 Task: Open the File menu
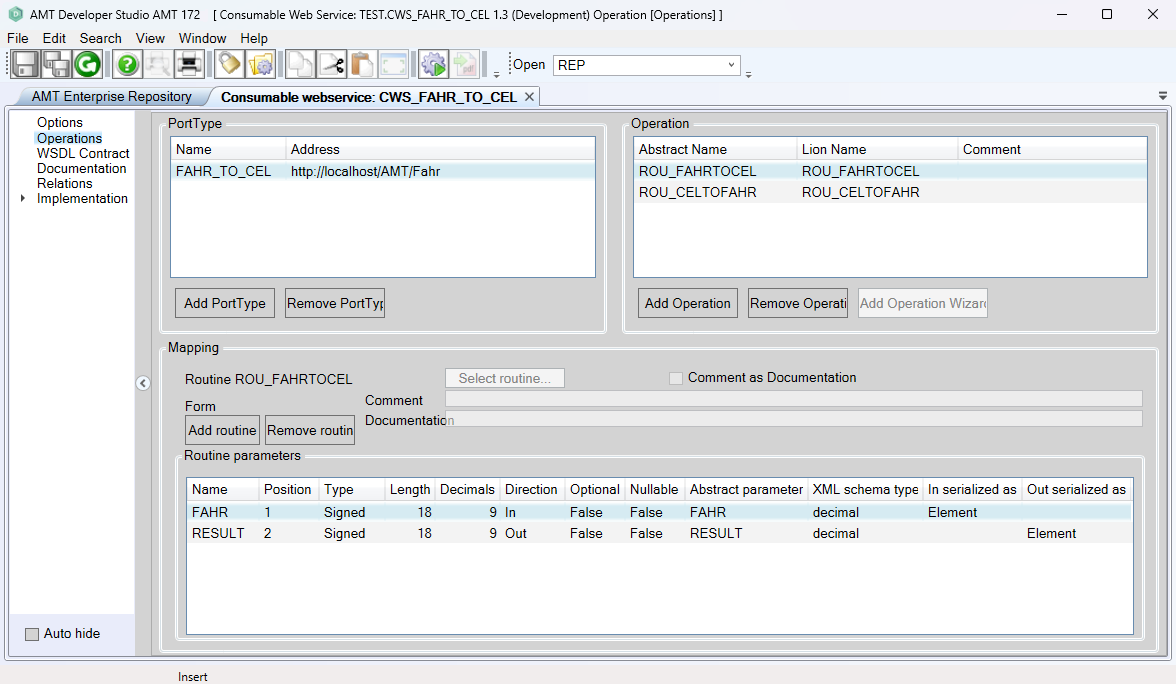[x=17, y=38]
